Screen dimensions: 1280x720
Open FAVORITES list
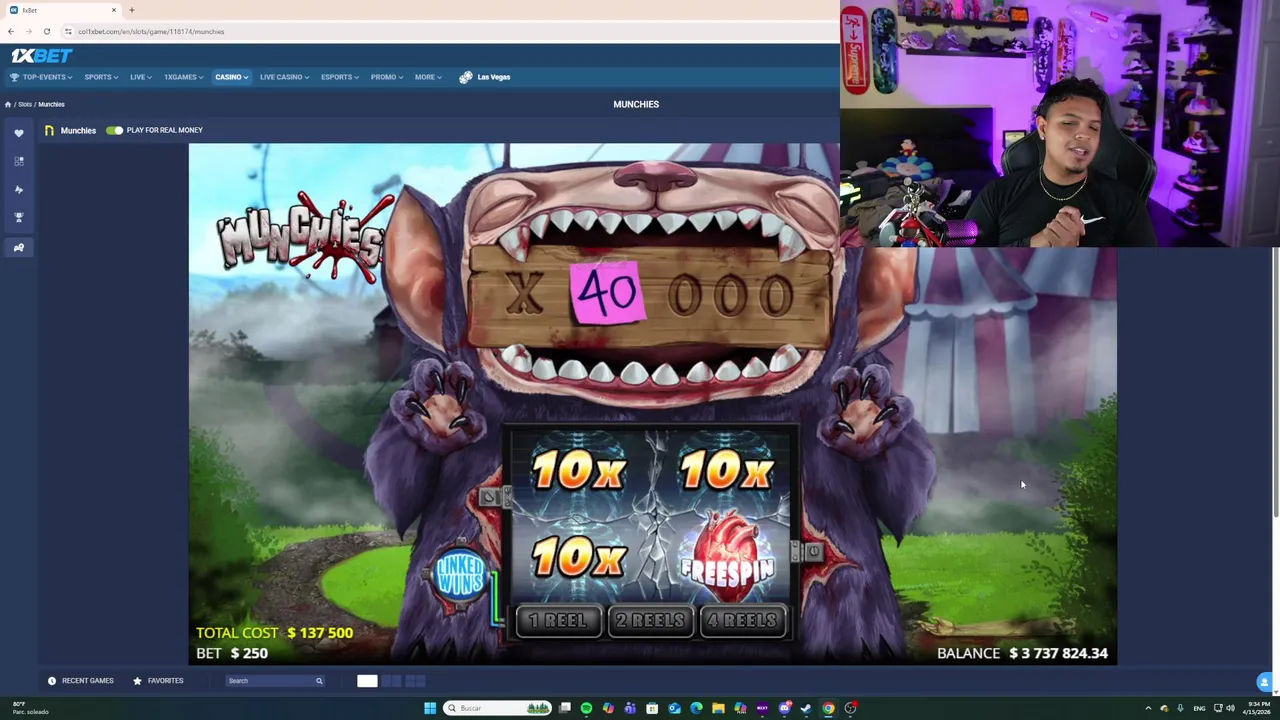tap(165, 681)
